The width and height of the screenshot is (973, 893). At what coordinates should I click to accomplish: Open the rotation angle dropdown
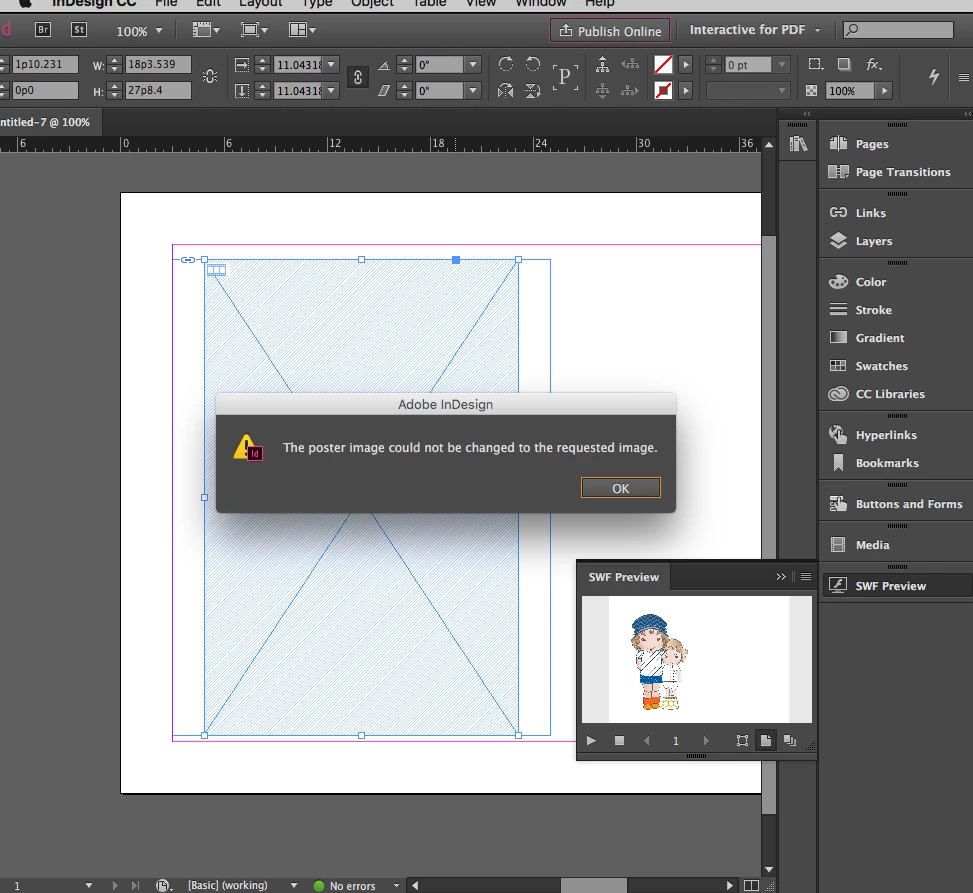pyautogui.click(x=473, y=65)
